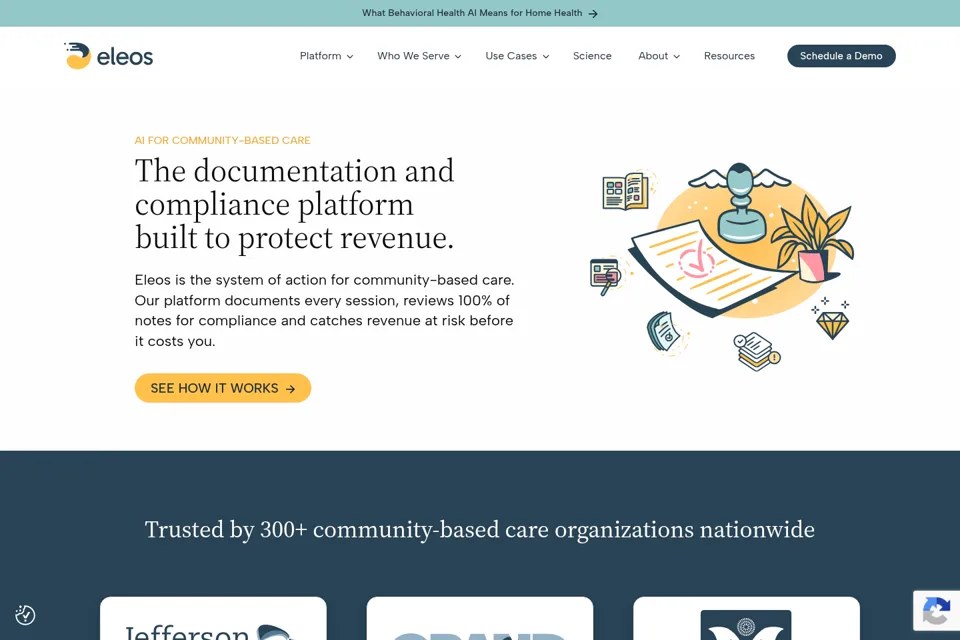The height and width of the screenshot is (640, 960).
Task: Click the See How It Works button
Action: 223,388
